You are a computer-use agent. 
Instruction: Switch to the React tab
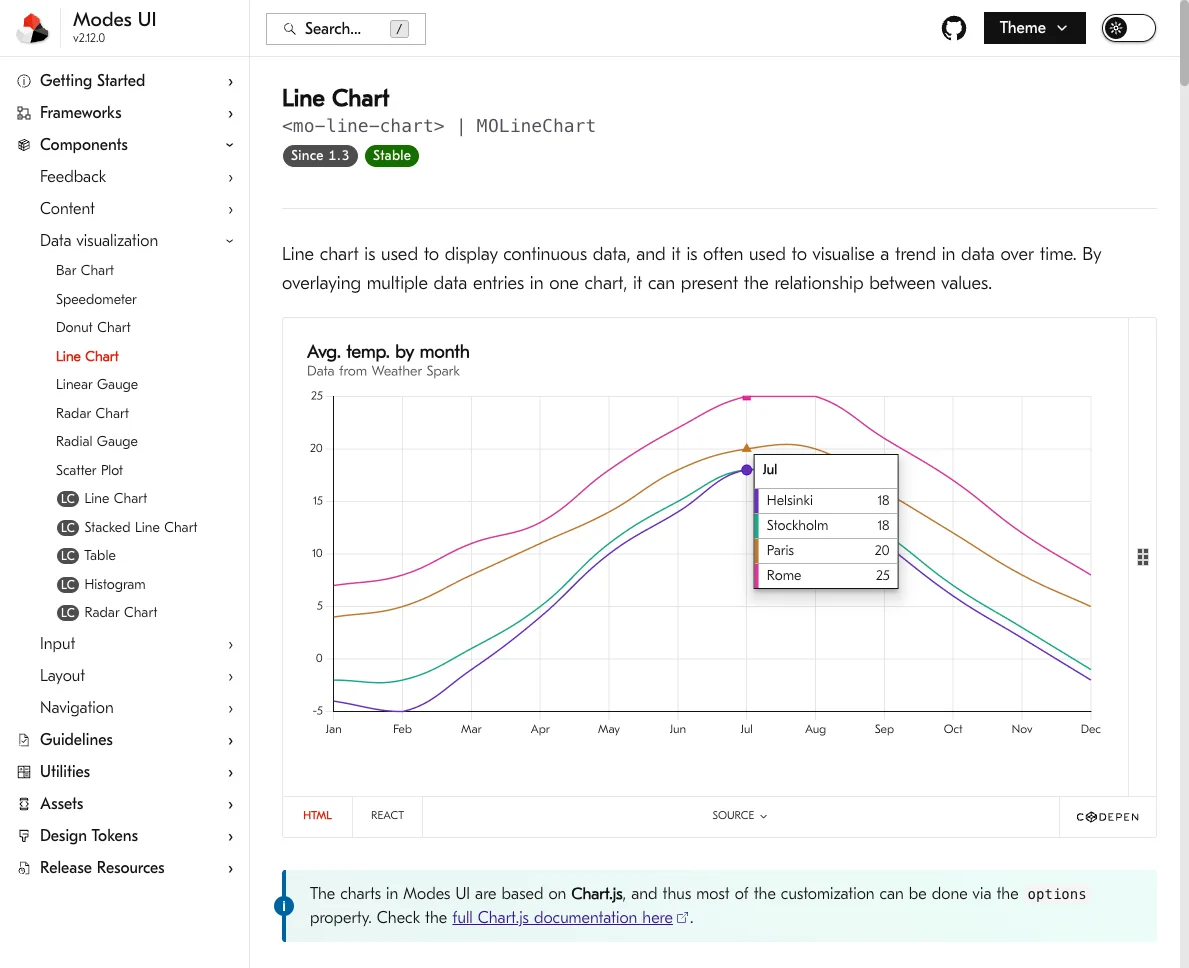(x=387, y=816)
